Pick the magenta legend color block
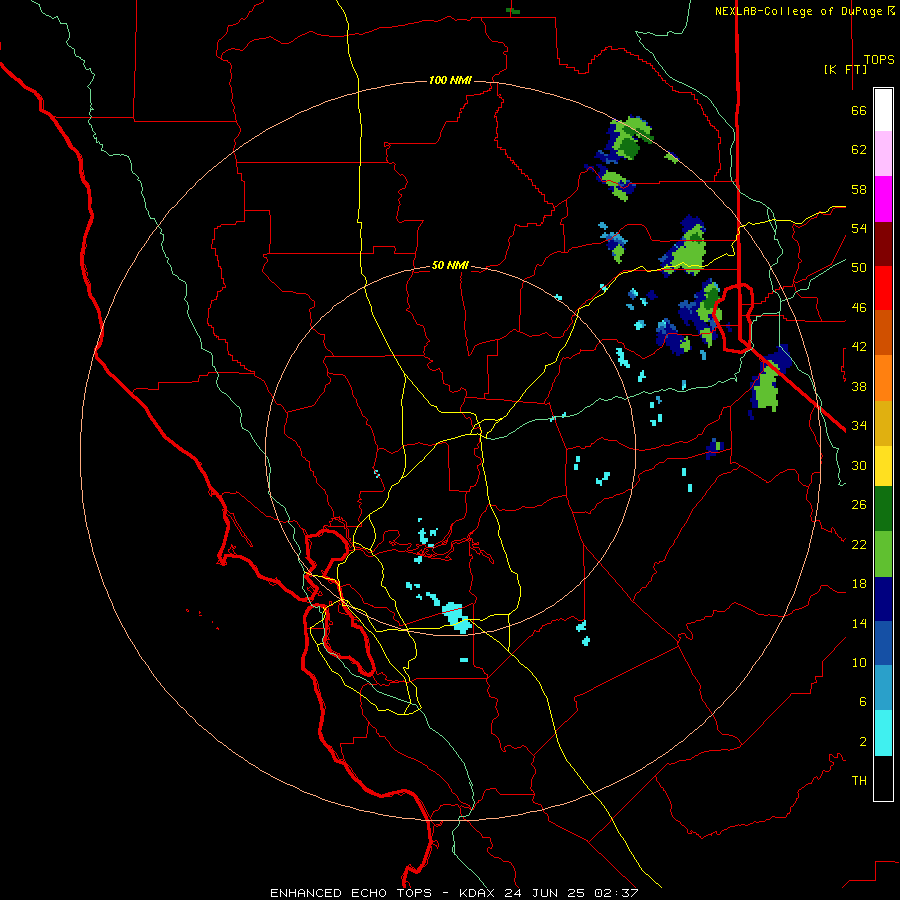The width and height of the screenshot is (900, 900). [883, 199]
